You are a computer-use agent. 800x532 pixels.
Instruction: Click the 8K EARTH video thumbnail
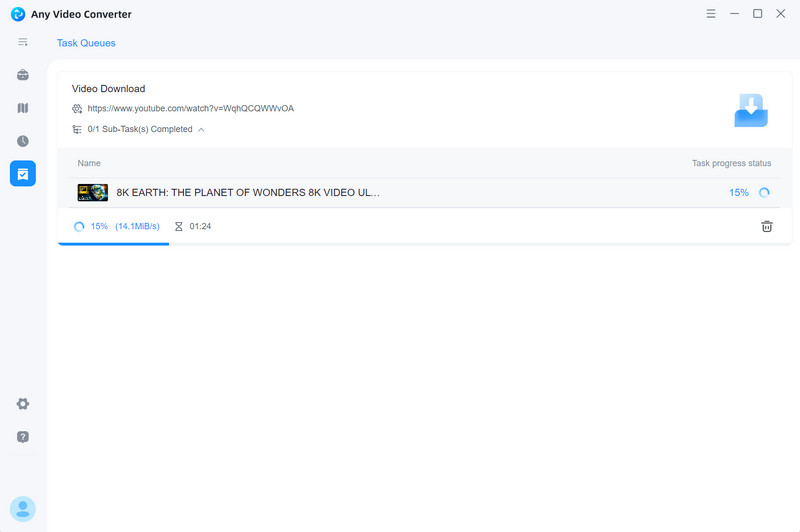click(93, 192)
